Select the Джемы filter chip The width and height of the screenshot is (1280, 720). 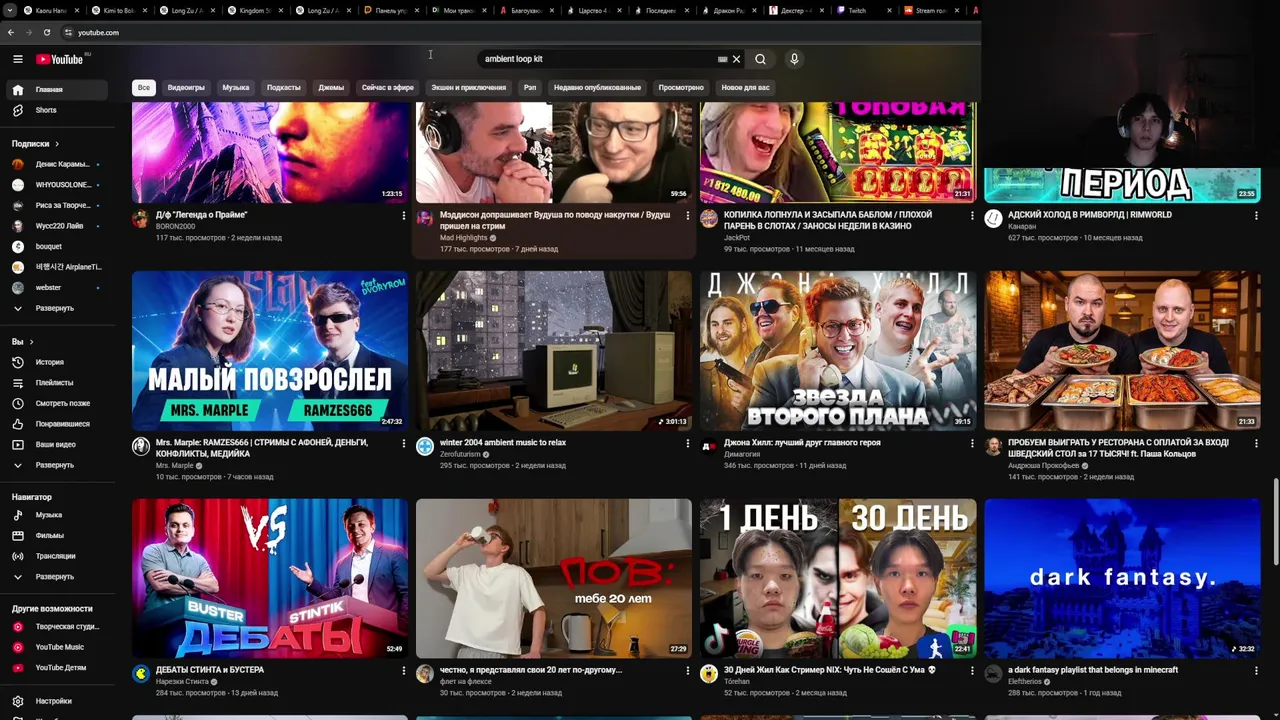pos(331,88)
